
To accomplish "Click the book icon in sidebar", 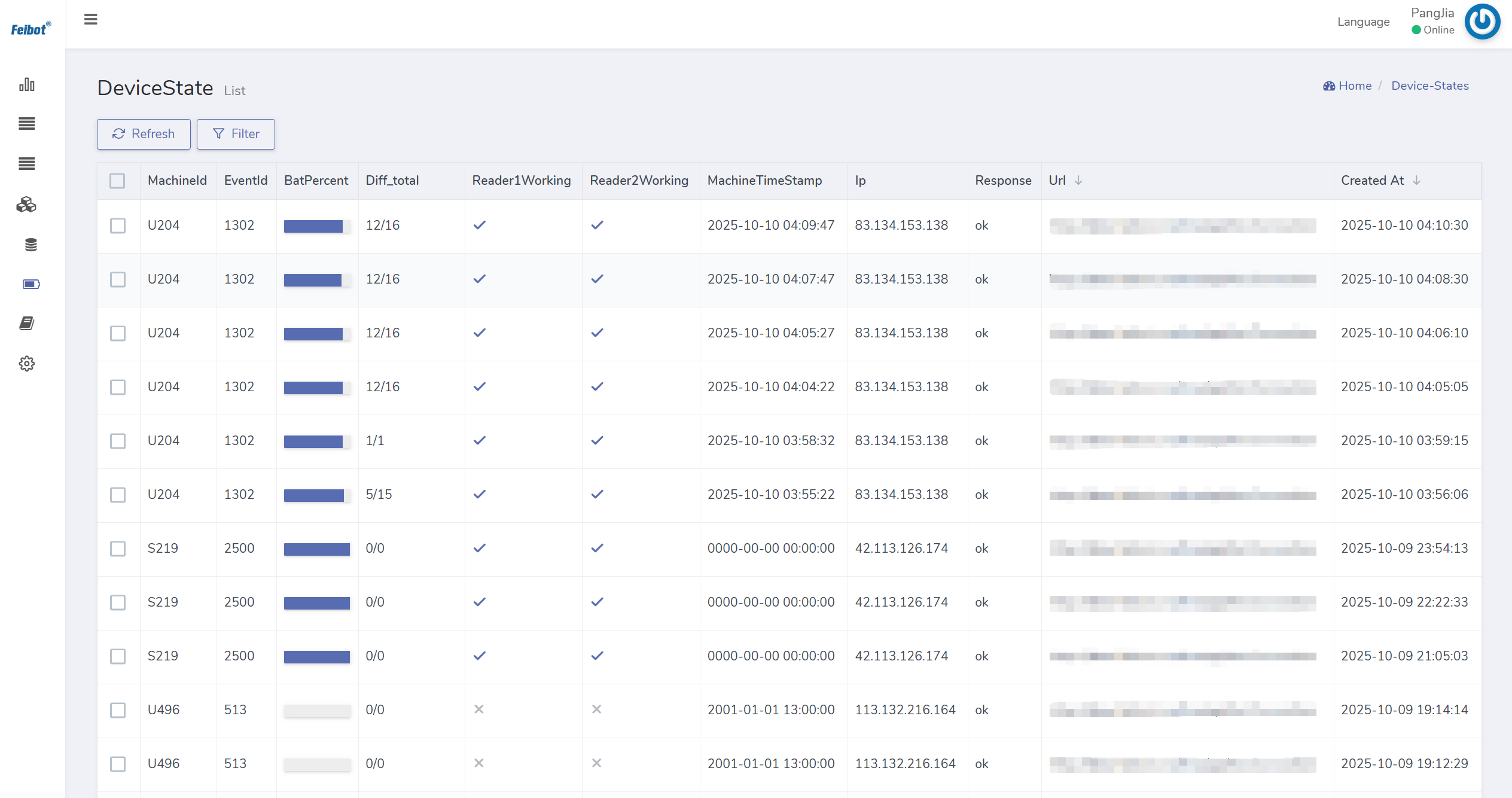I will (x=27, y=324).
